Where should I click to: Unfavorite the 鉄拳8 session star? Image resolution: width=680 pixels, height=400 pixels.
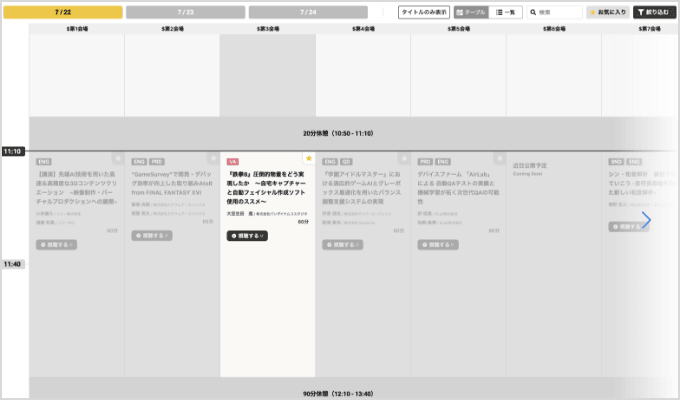(309, 158)
